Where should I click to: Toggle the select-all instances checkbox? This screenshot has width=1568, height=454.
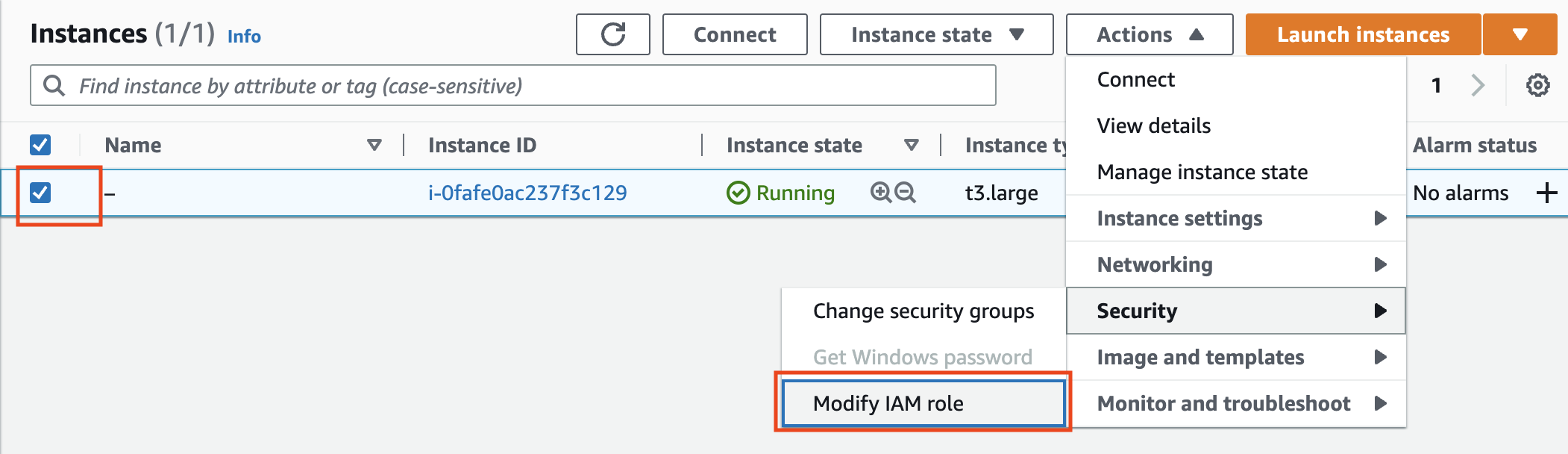click(40, 145)
